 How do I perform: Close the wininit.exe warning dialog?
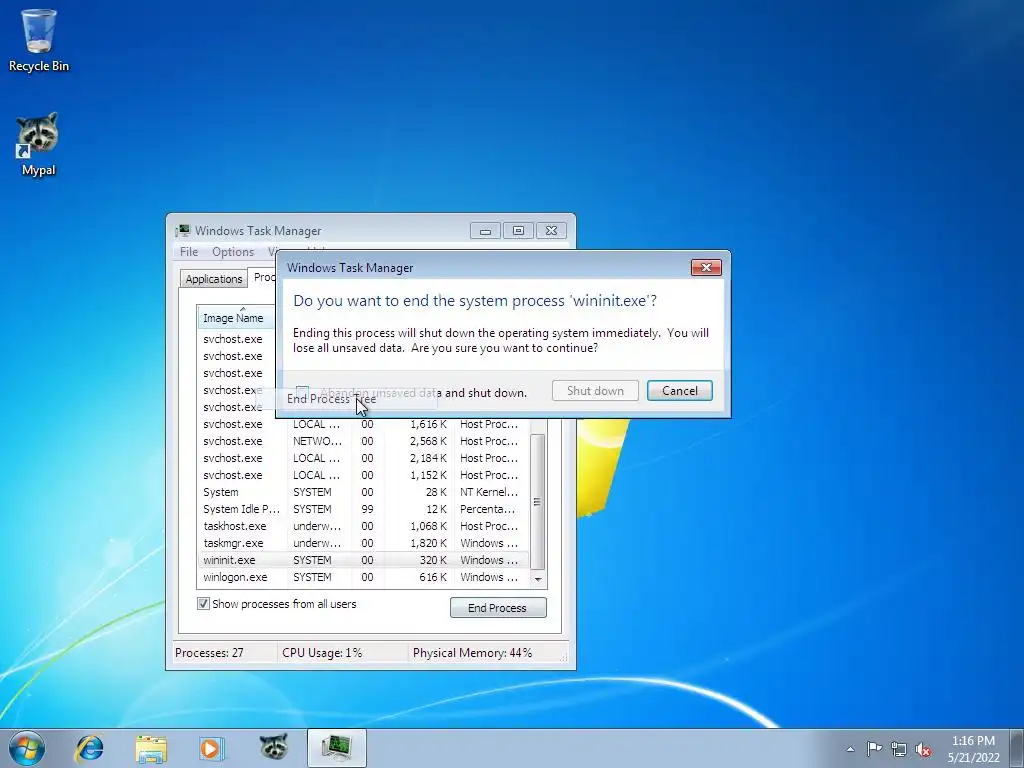click(x=706, y=267)
